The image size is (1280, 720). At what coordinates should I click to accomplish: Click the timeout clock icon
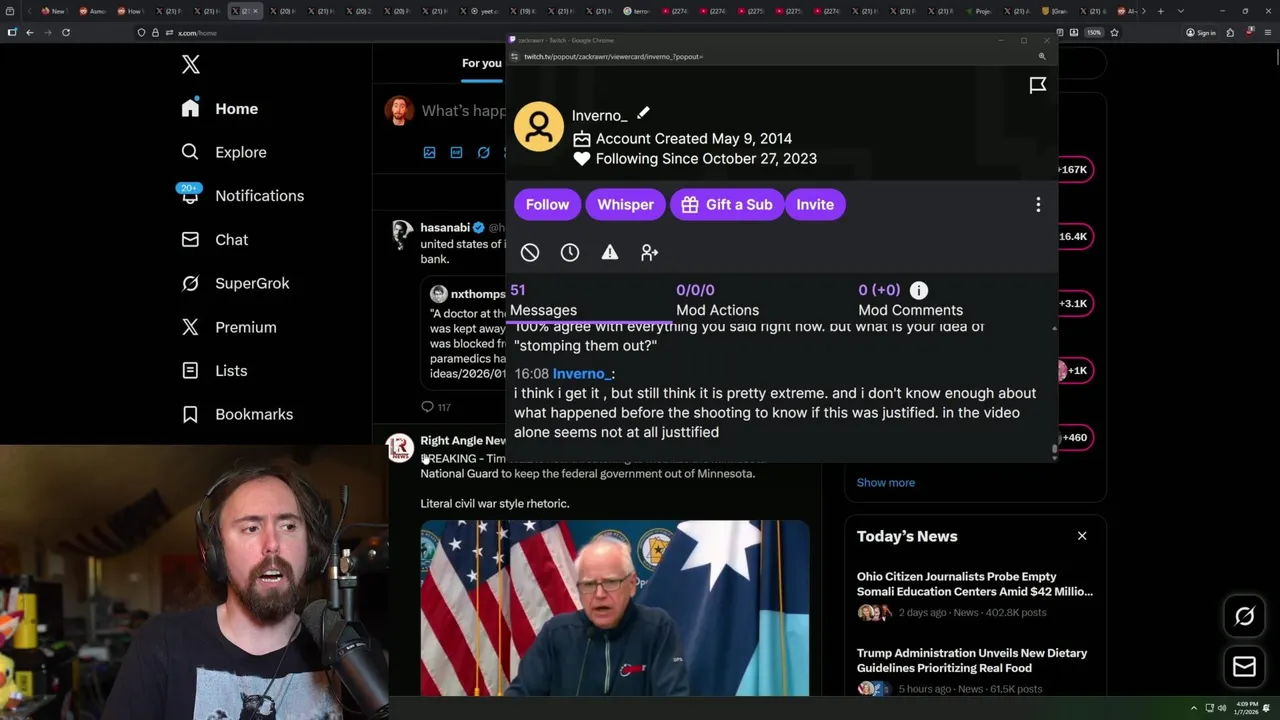pyautogui.click(x=570, y=253)
